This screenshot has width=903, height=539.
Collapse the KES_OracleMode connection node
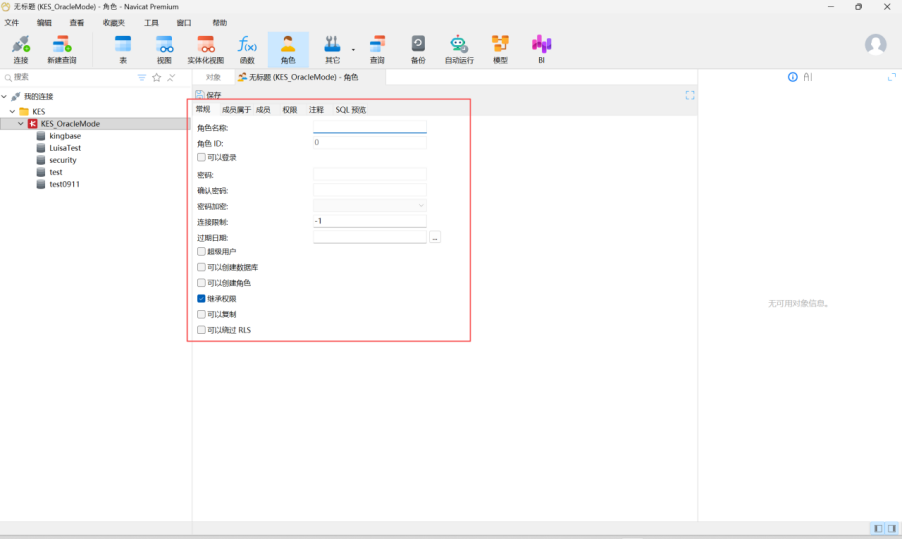click(21, 124)
